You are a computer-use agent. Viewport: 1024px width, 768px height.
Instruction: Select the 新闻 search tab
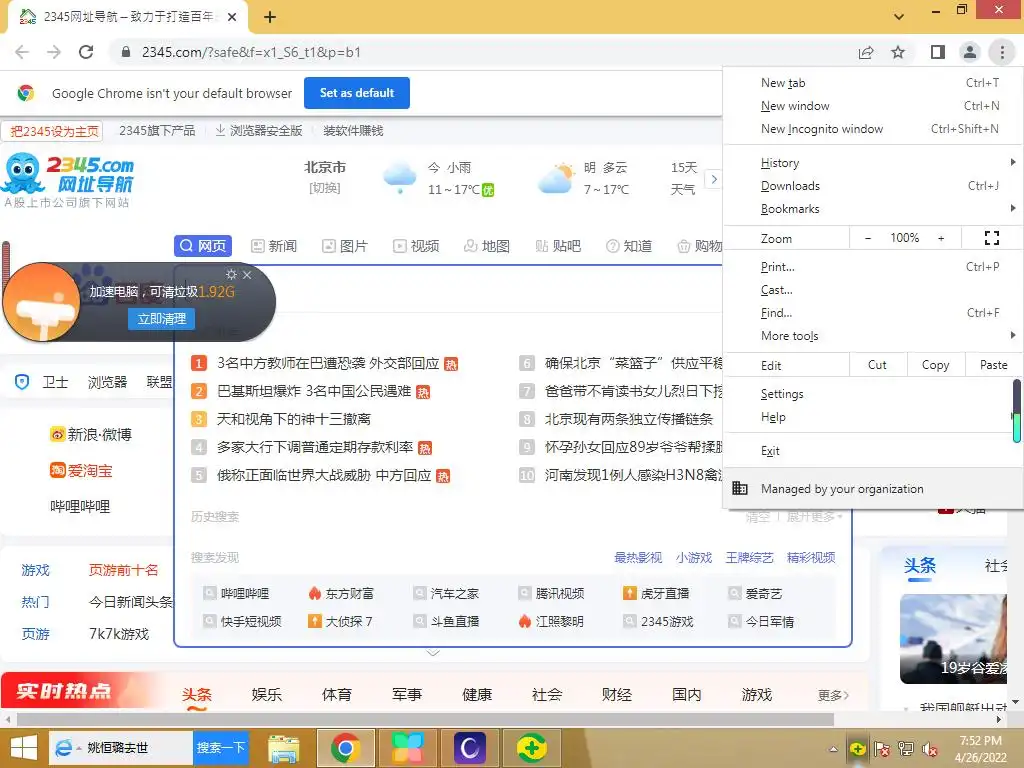pos(274,246)
